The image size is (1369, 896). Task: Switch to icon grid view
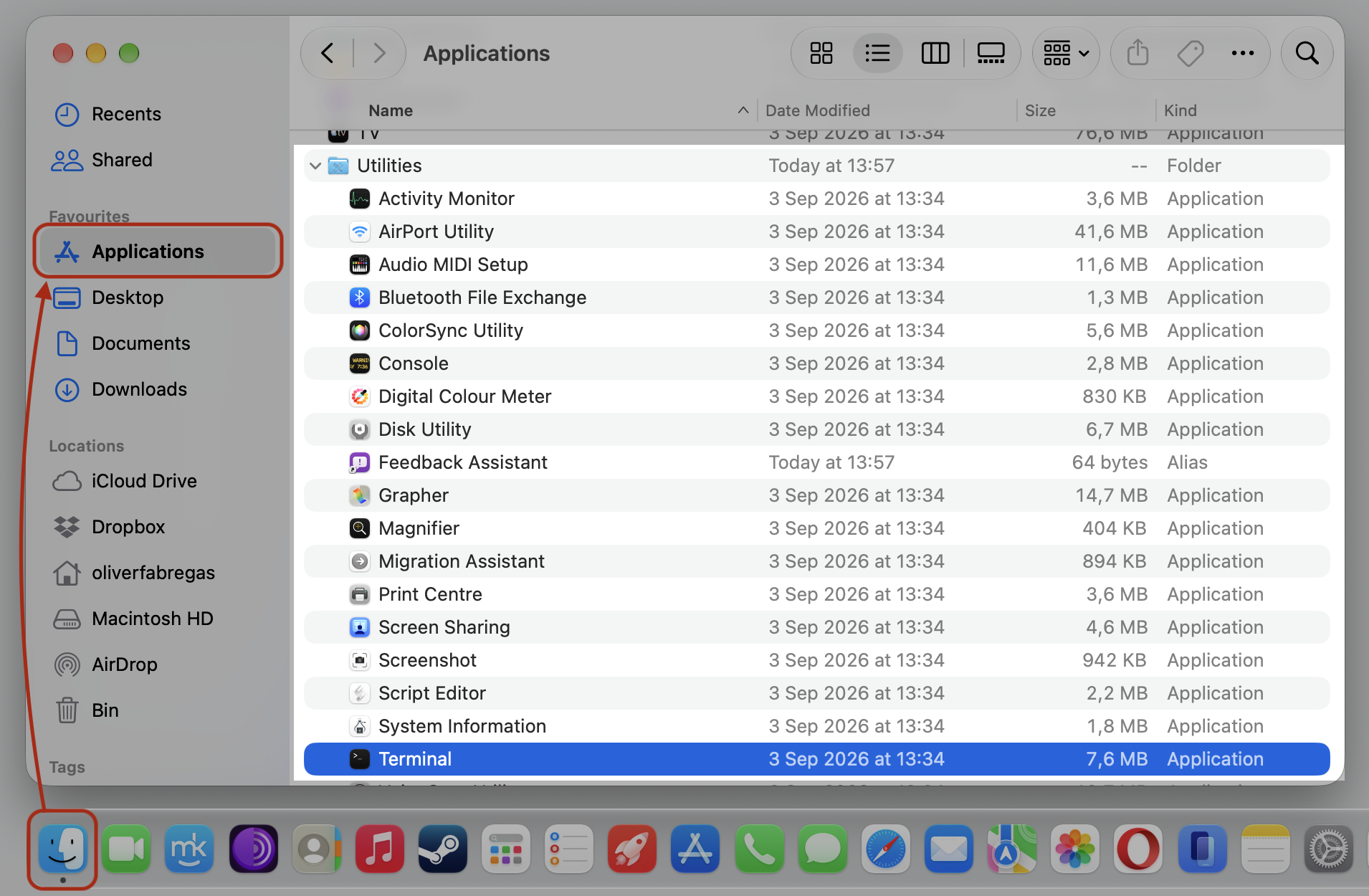click(x=821, y=53)
